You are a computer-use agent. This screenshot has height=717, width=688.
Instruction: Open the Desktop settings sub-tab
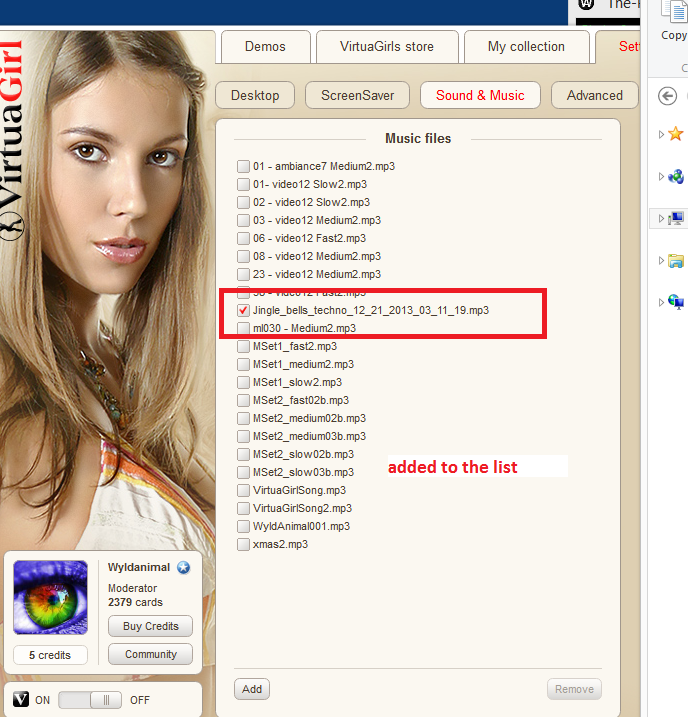255,95
